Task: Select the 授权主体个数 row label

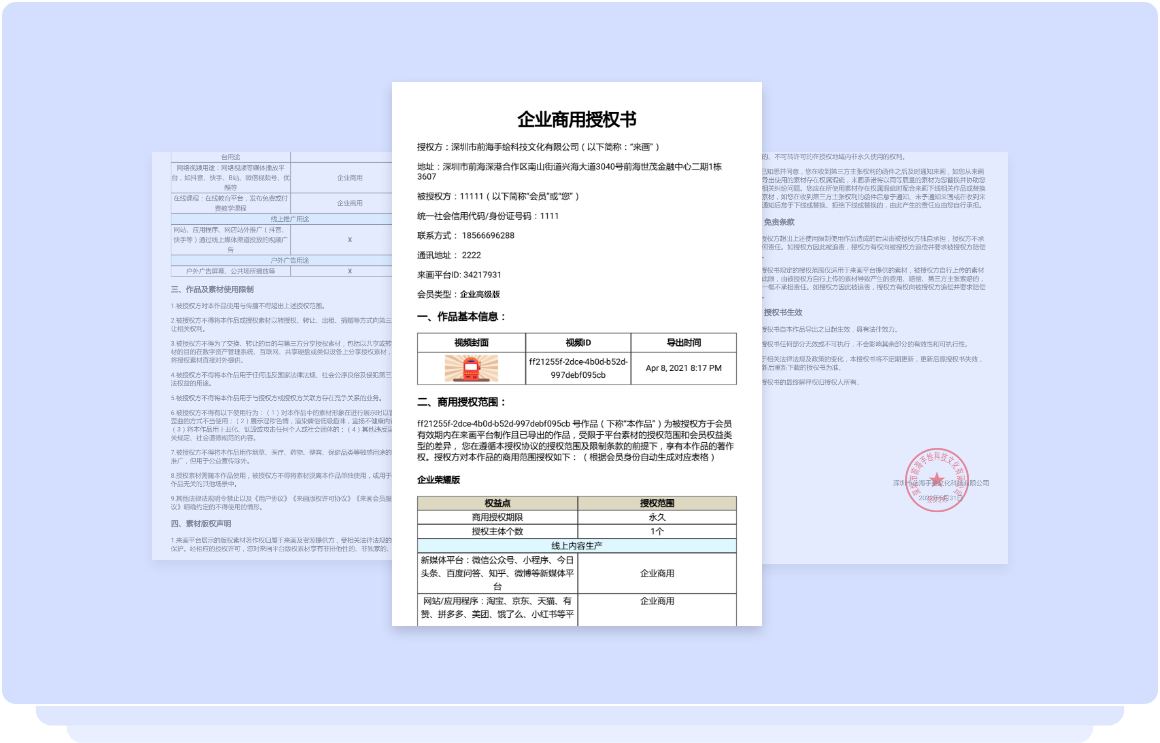Action: (497, 531)
